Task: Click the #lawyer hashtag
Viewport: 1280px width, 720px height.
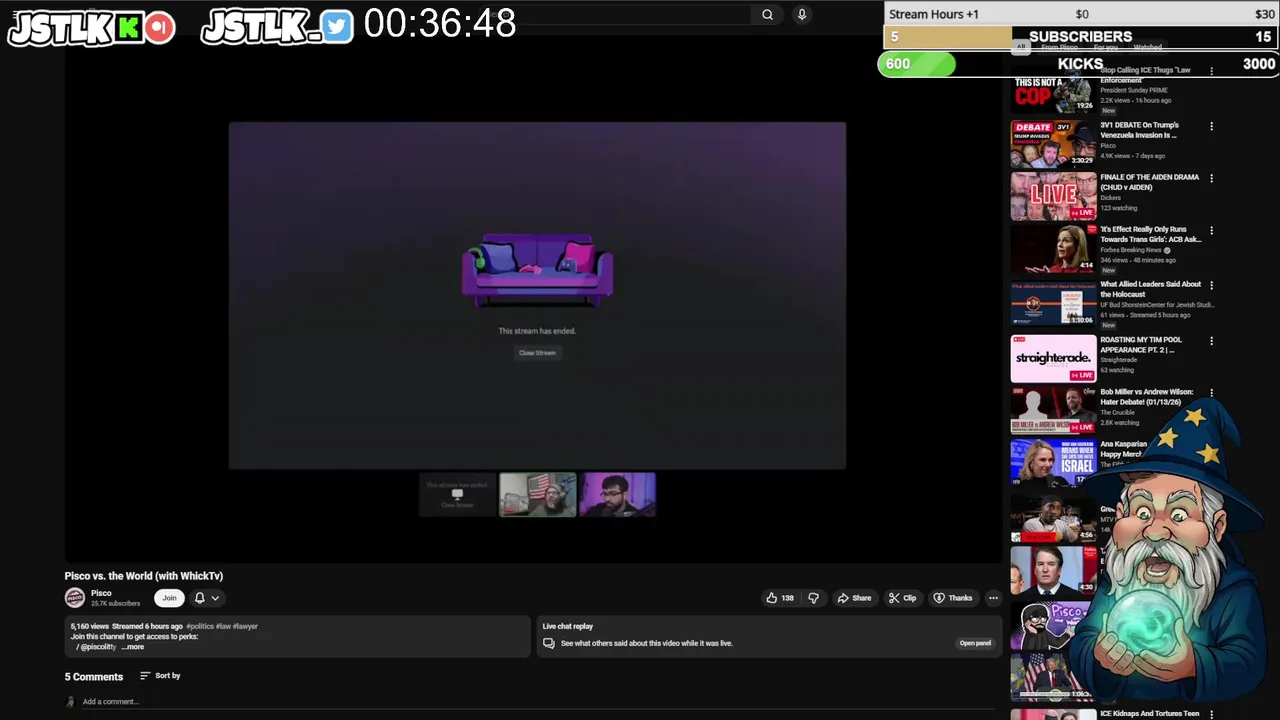Action: 245,626
